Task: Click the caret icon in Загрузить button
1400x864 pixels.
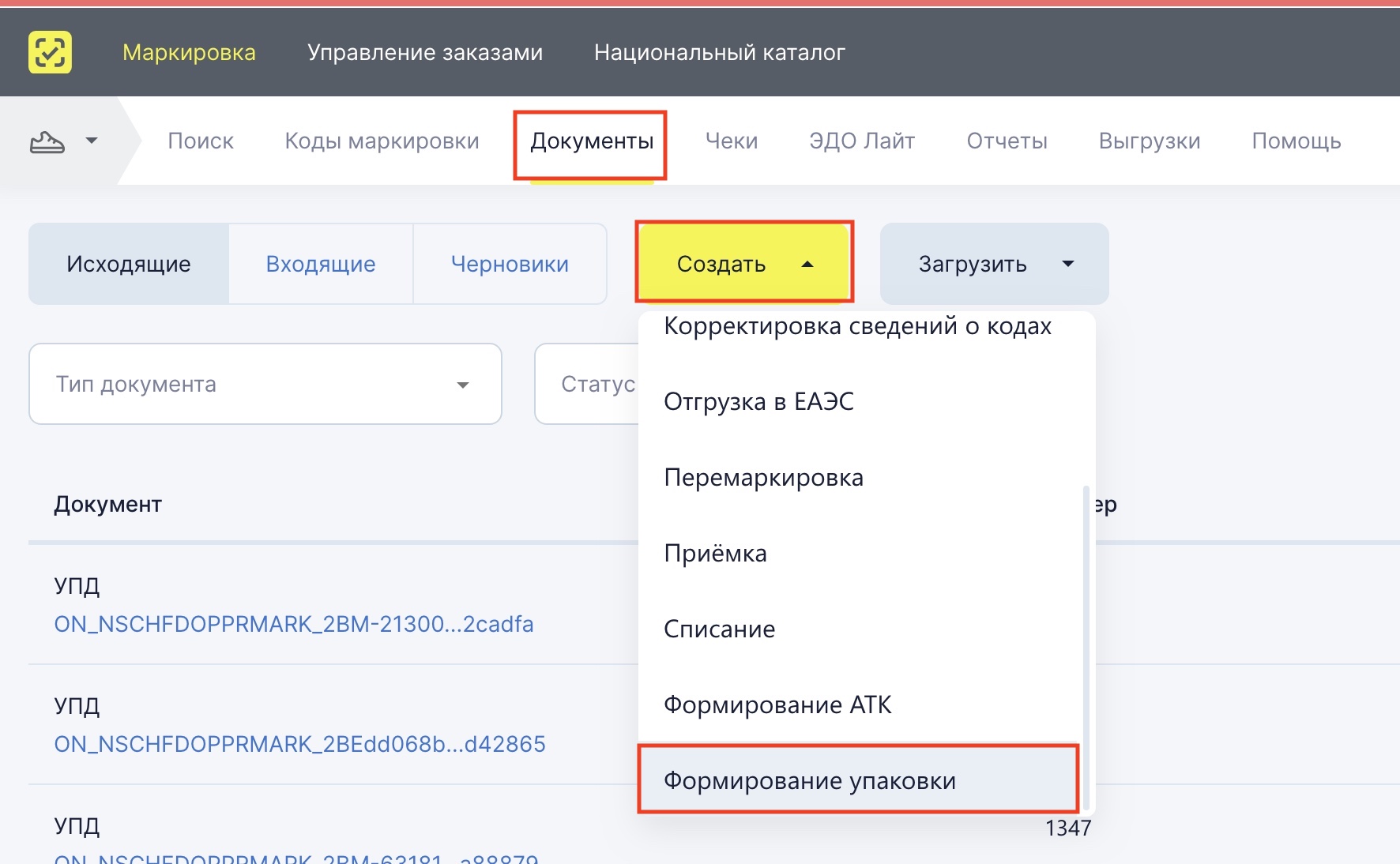Action: click(1068, 264)
